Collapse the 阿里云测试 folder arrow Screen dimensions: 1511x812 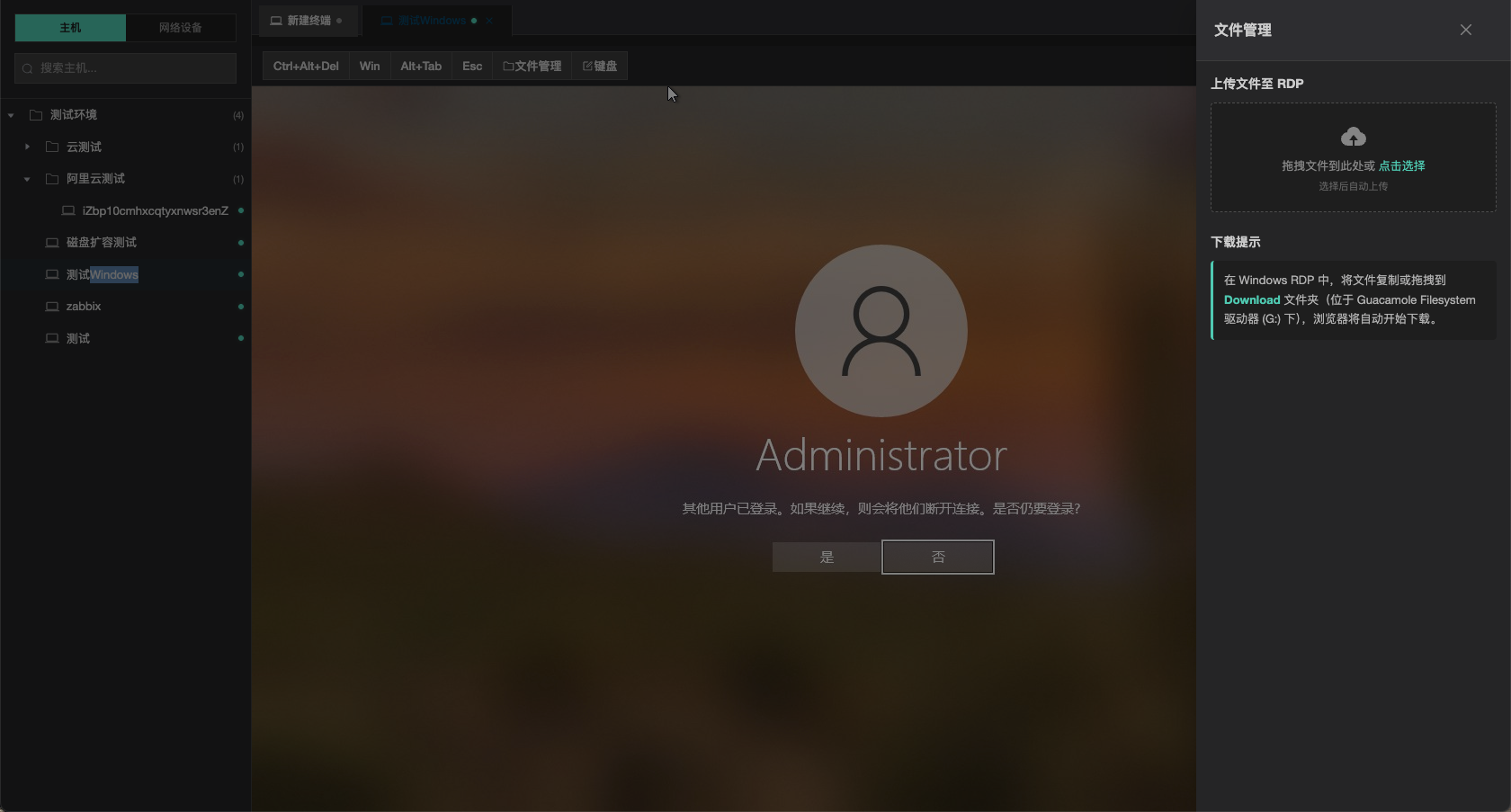[x=27, y=179]
